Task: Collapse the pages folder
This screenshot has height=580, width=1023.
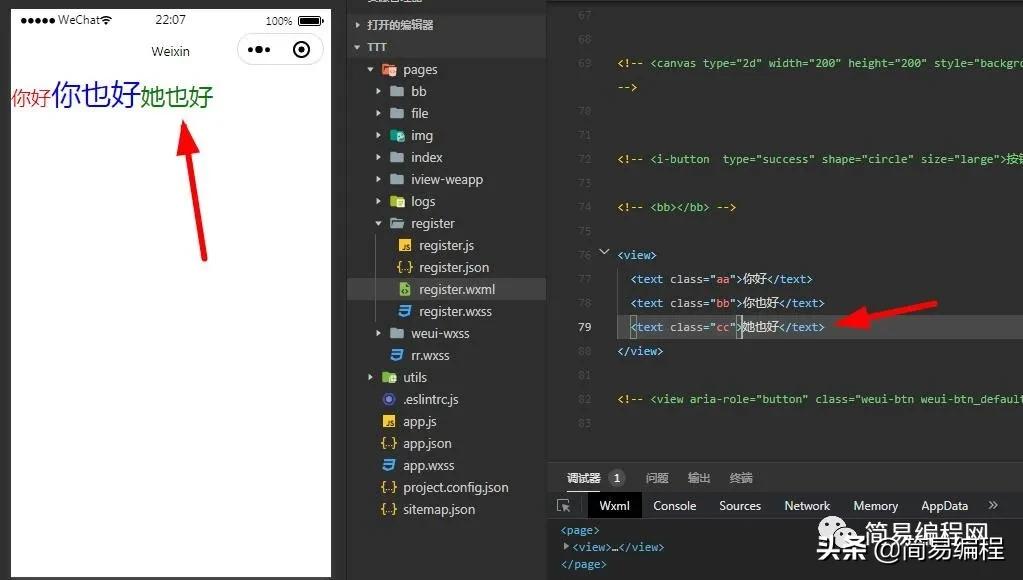Action: (x=371, y=70)
